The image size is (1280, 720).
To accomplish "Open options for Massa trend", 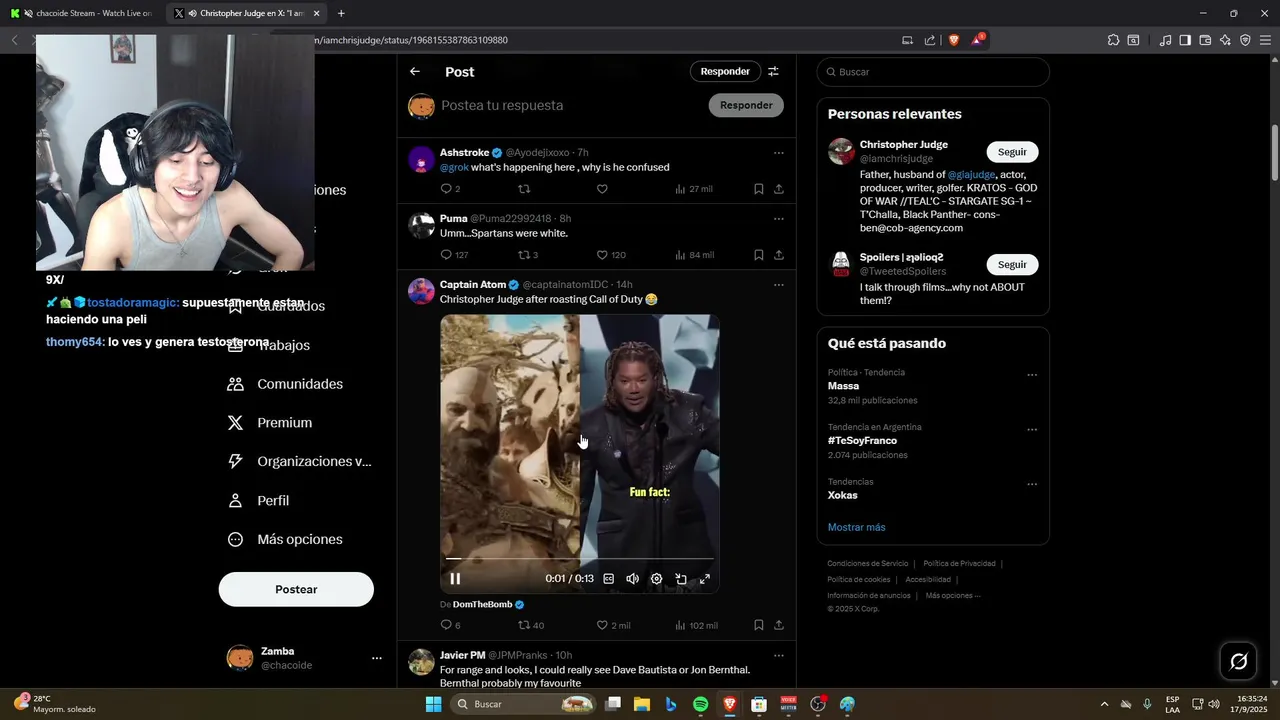I will pyautogui.click(x=1032, y=376).
